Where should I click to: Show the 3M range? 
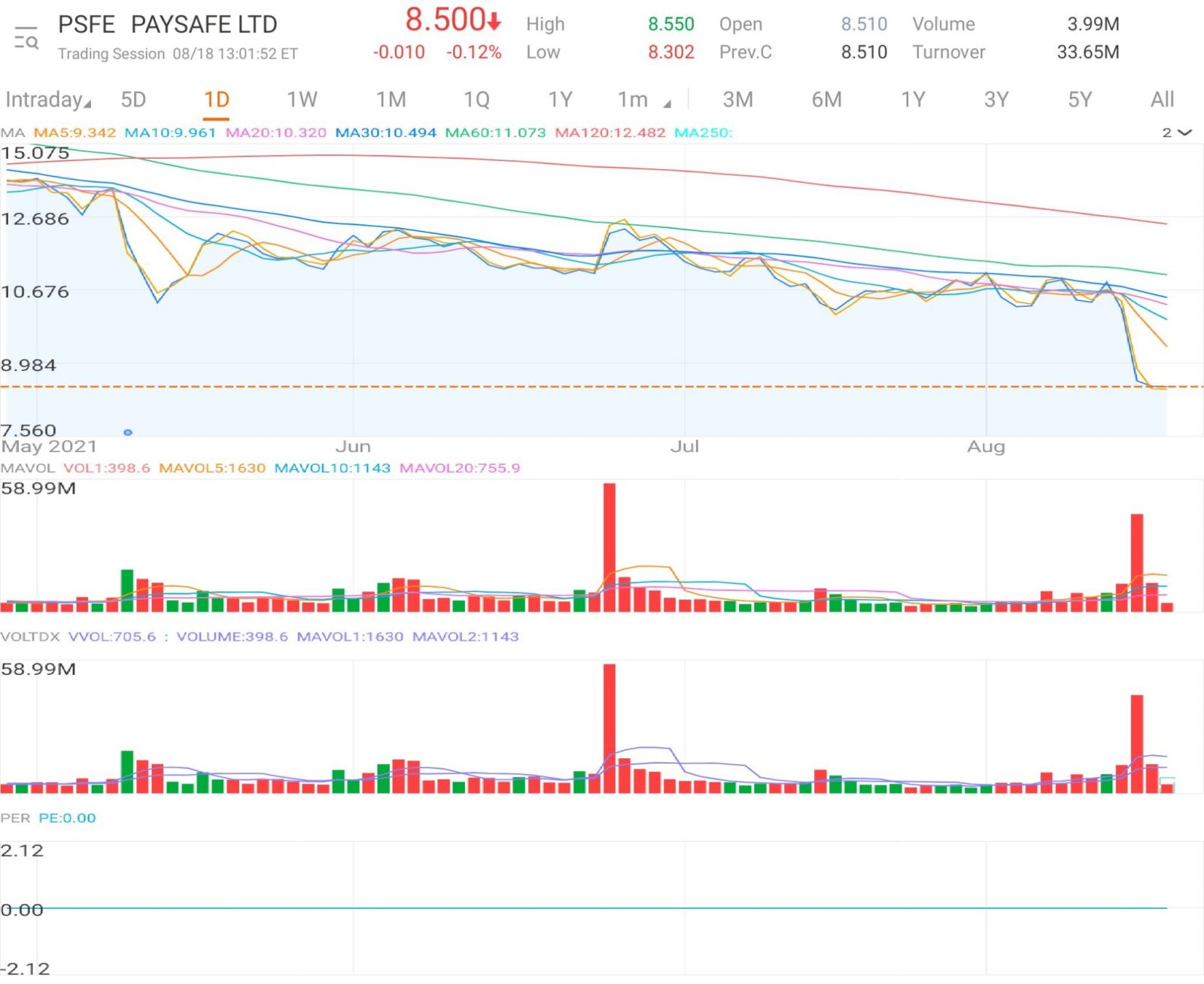tap(738, 100)
